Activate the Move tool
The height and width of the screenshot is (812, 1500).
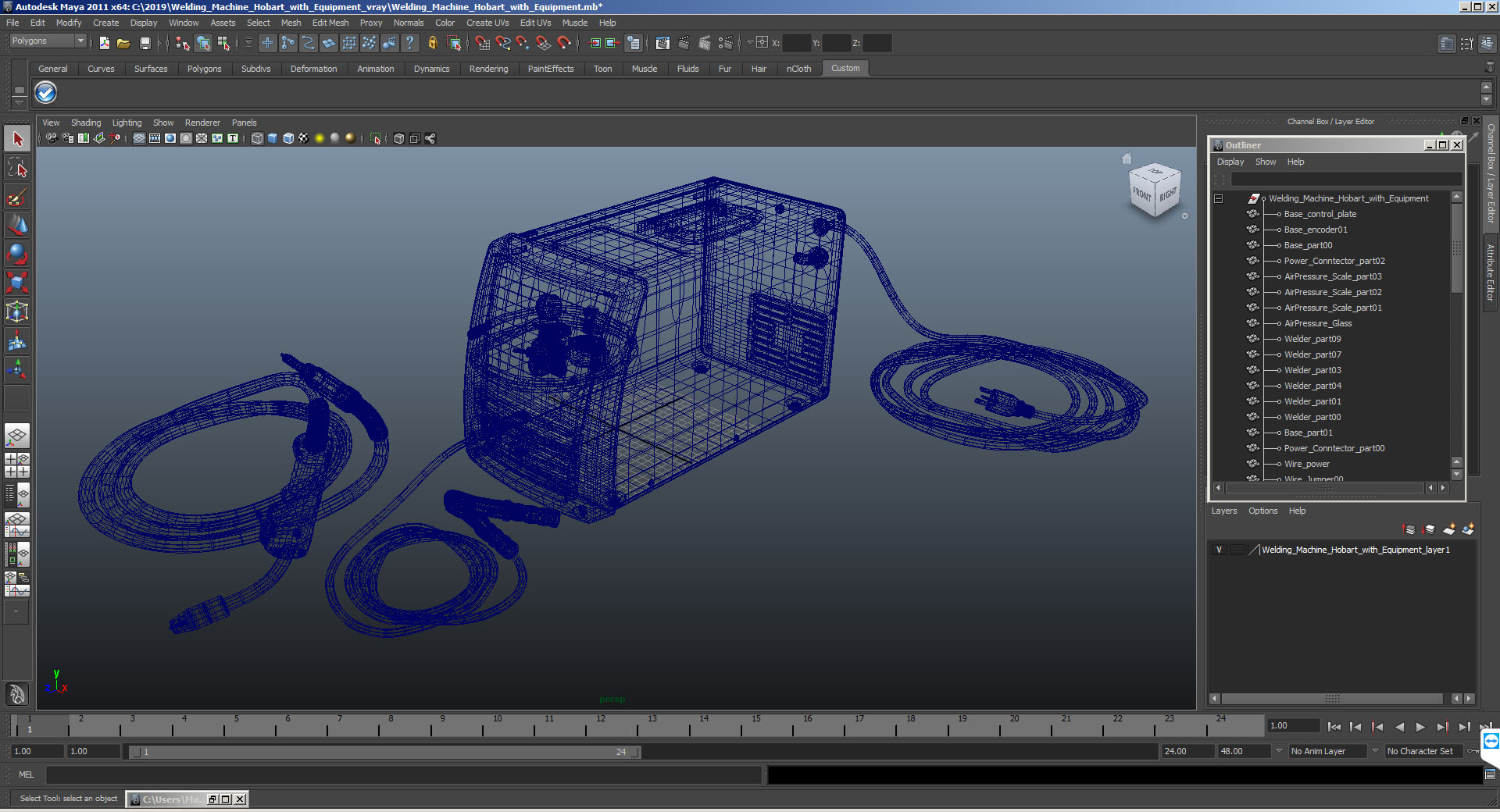coord(17,225)
